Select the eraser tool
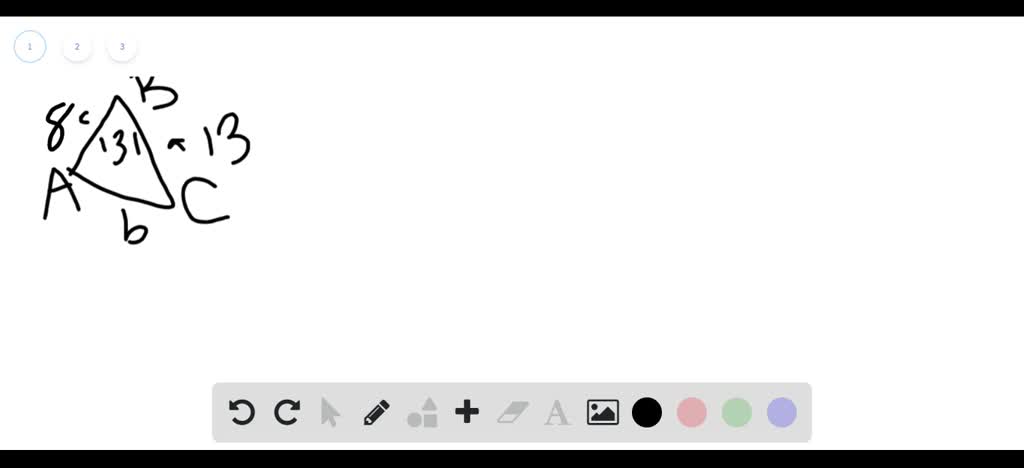The height and width of the screenshot is (468, 1024). pos(513,413)
